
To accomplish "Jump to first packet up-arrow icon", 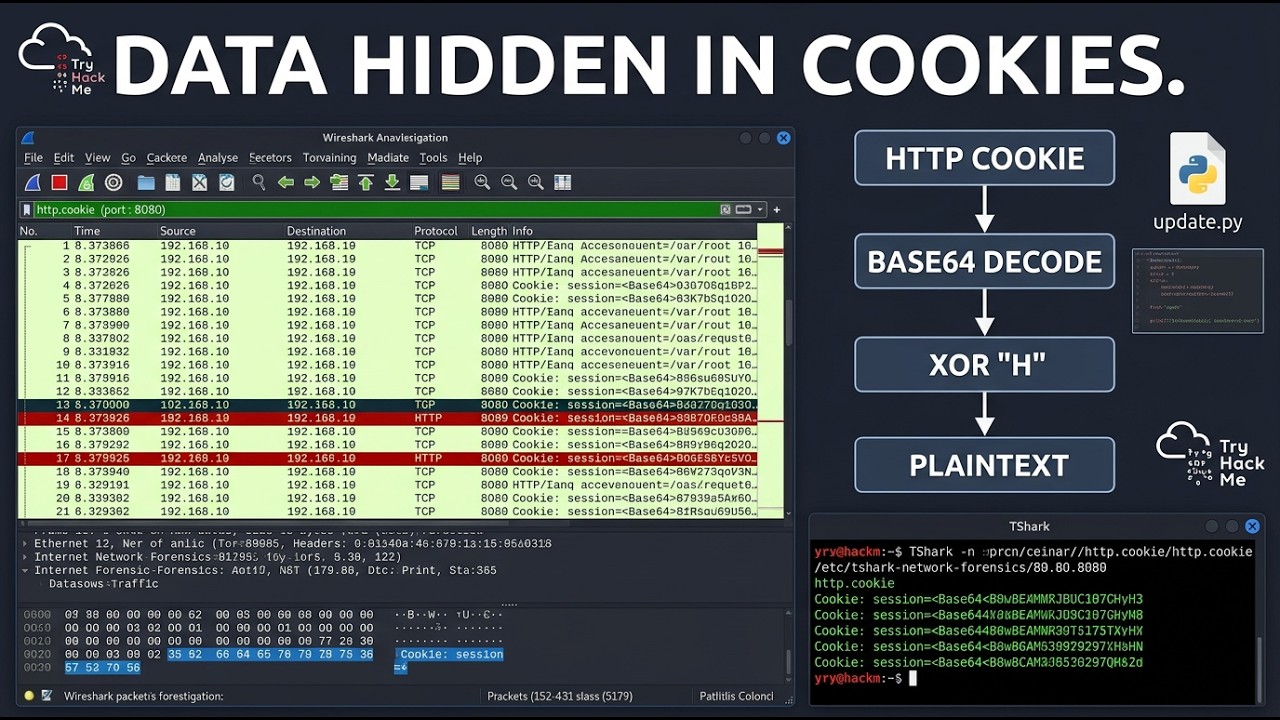I will pos(366,182).
